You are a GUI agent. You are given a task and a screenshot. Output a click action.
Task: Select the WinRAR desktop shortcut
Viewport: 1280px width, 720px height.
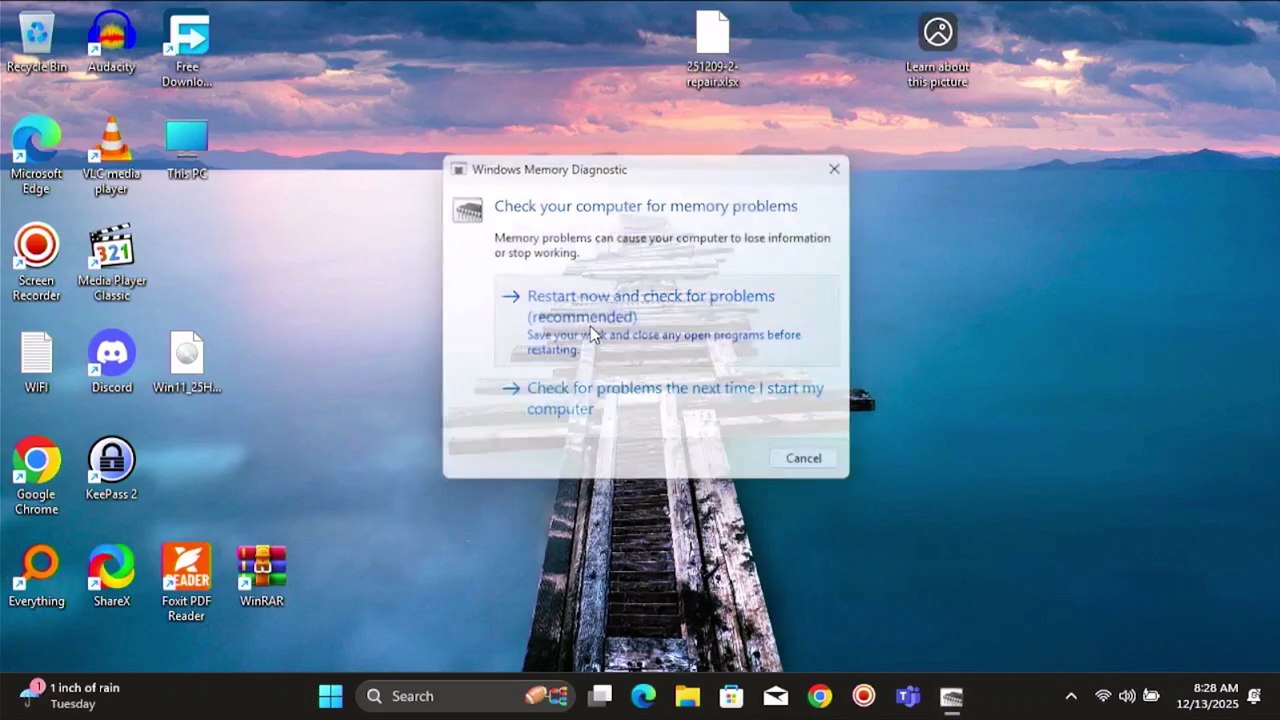tap(262, 576)
